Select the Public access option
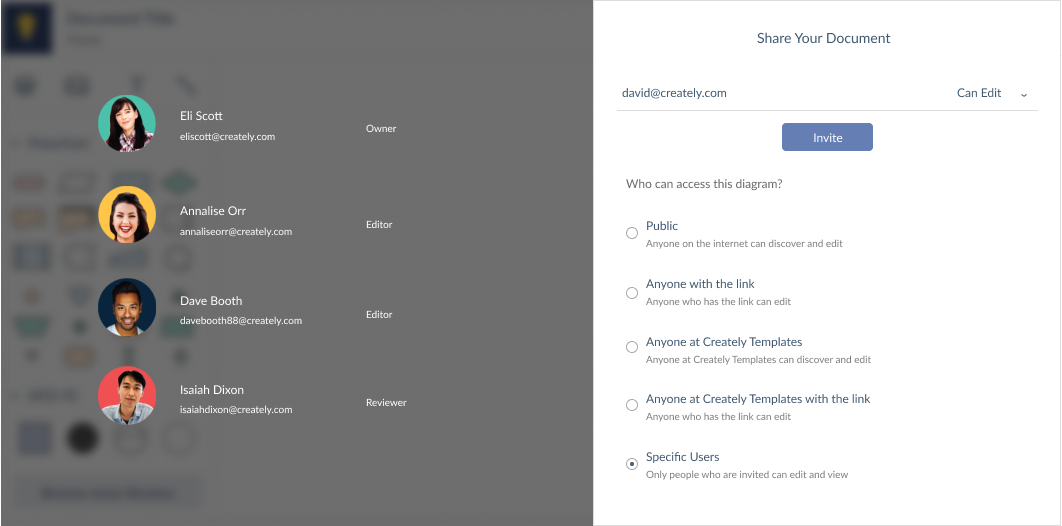Image resolution: width=1062 pixels, height=526 pixels. click(x=632, y=233)
